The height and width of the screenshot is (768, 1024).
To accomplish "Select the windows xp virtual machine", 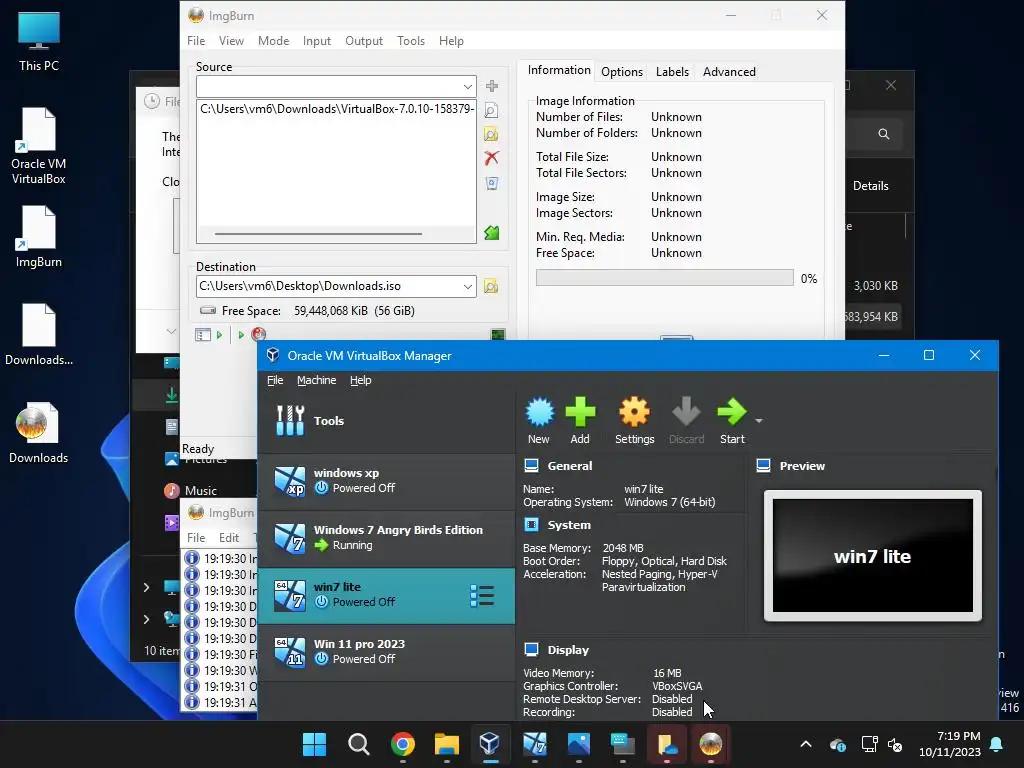I will (x=386, y=481).
